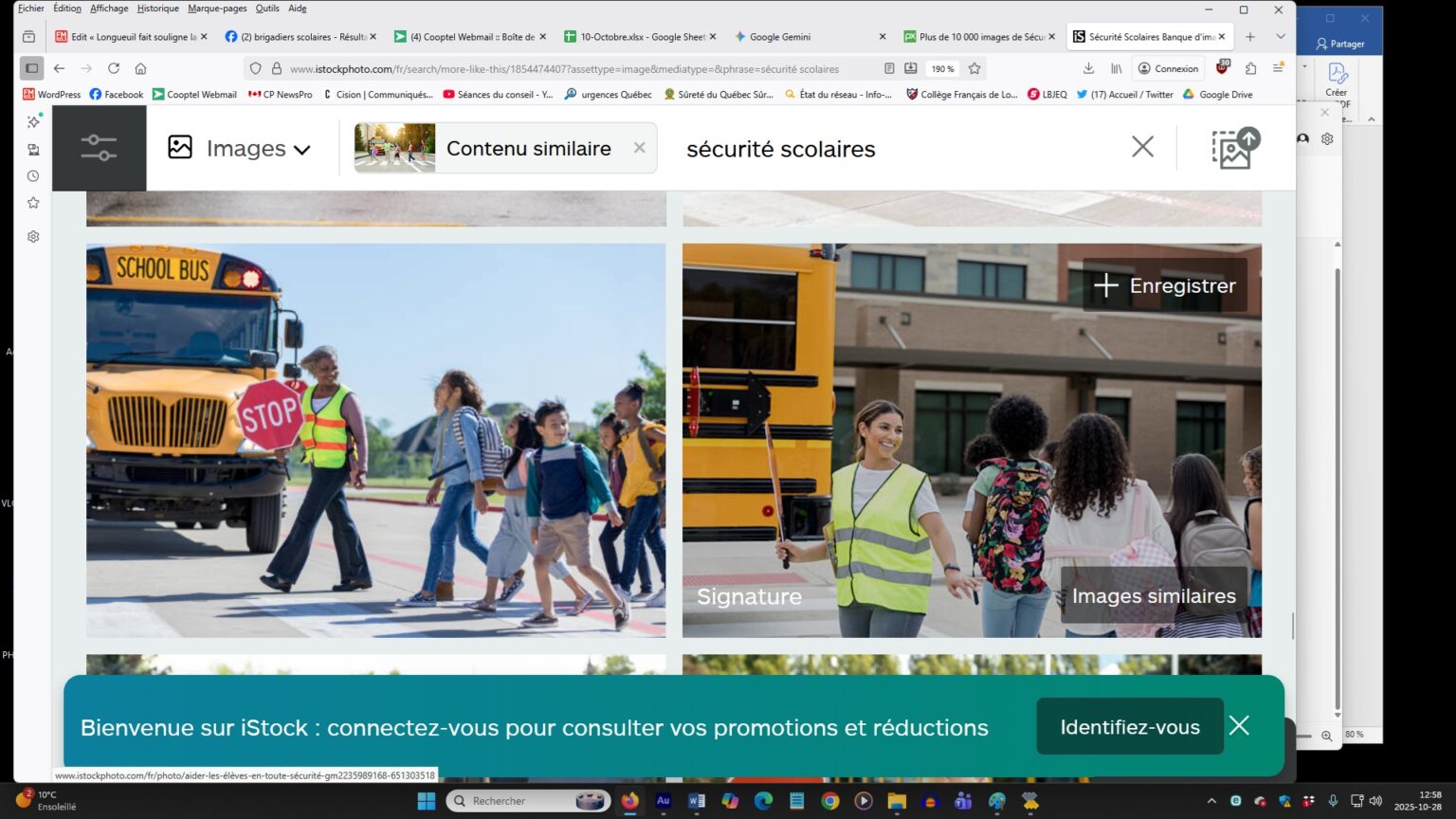Click the search-by-image upload icon
The height and width of the screenshot is (819, 1456).
pyautogui.click(x=1235, y=148)
